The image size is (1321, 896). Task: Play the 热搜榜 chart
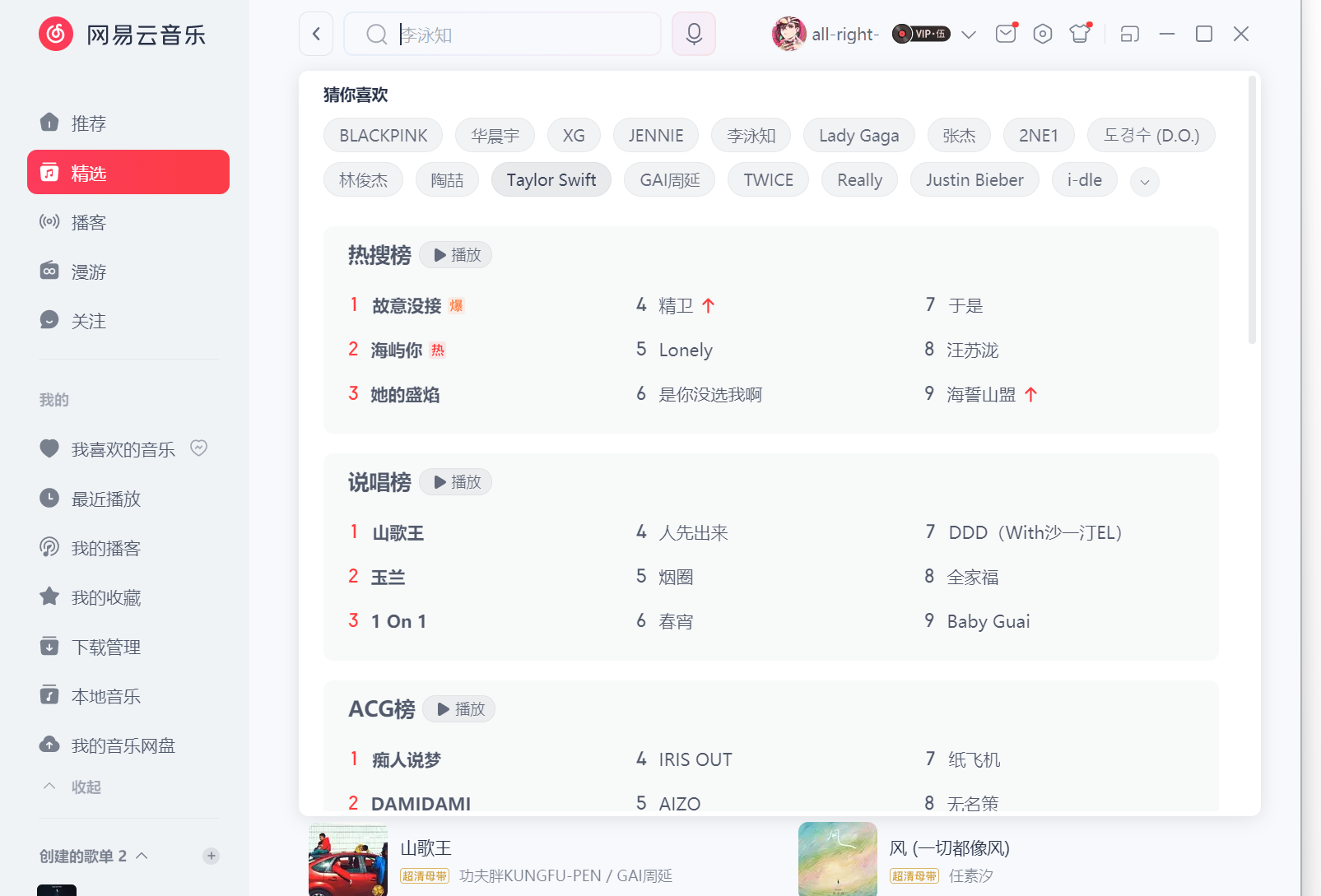click(x=456, y=255)
